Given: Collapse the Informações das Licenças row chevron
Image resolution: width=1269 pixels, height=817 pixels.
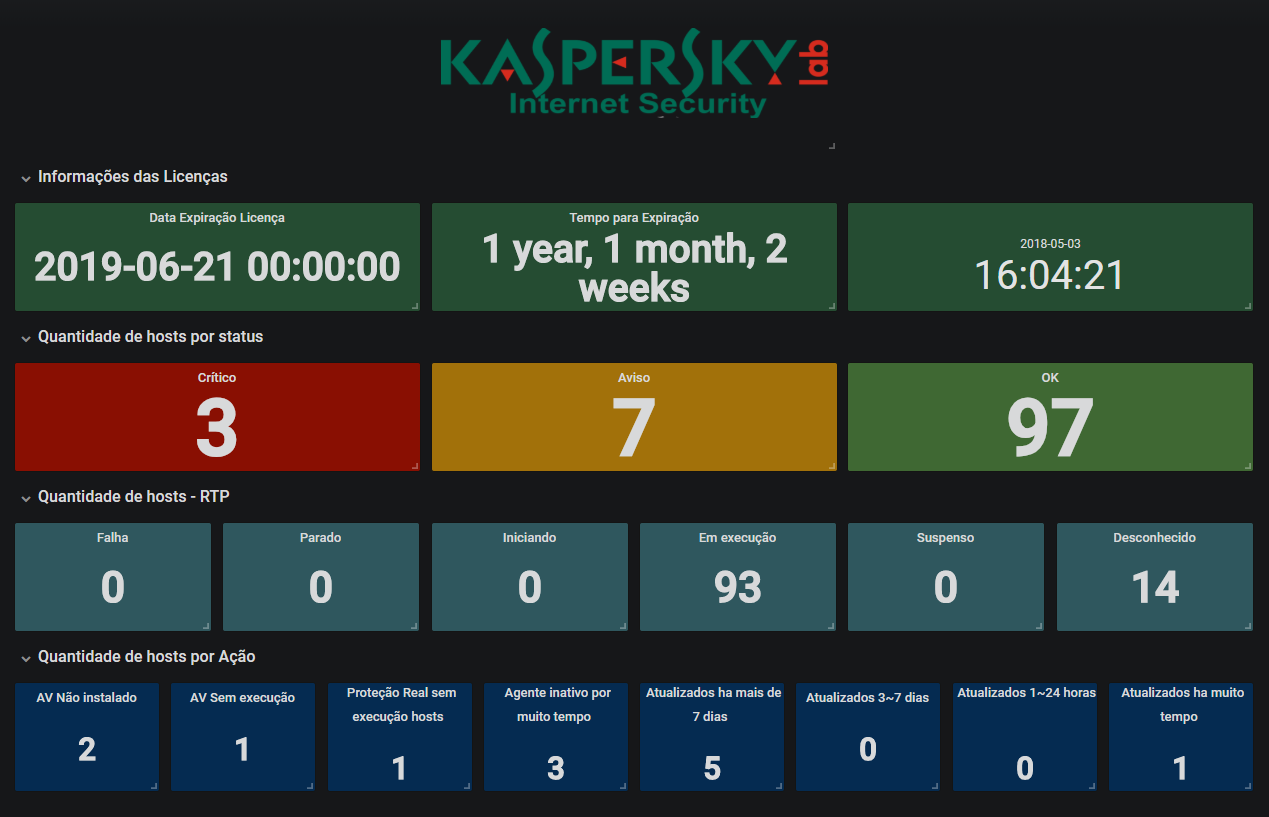Looking at the screenshot, I should [x=25, y=178].
